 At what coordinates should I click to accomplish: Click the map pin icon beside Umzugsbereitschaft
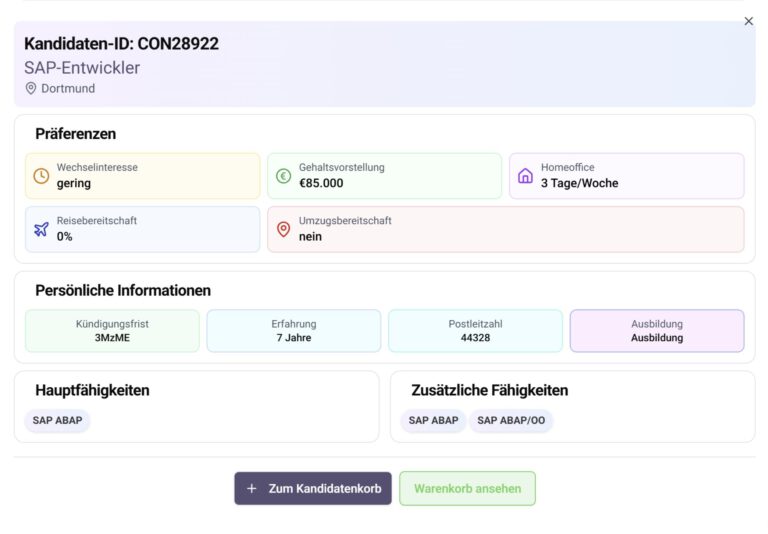283,229
